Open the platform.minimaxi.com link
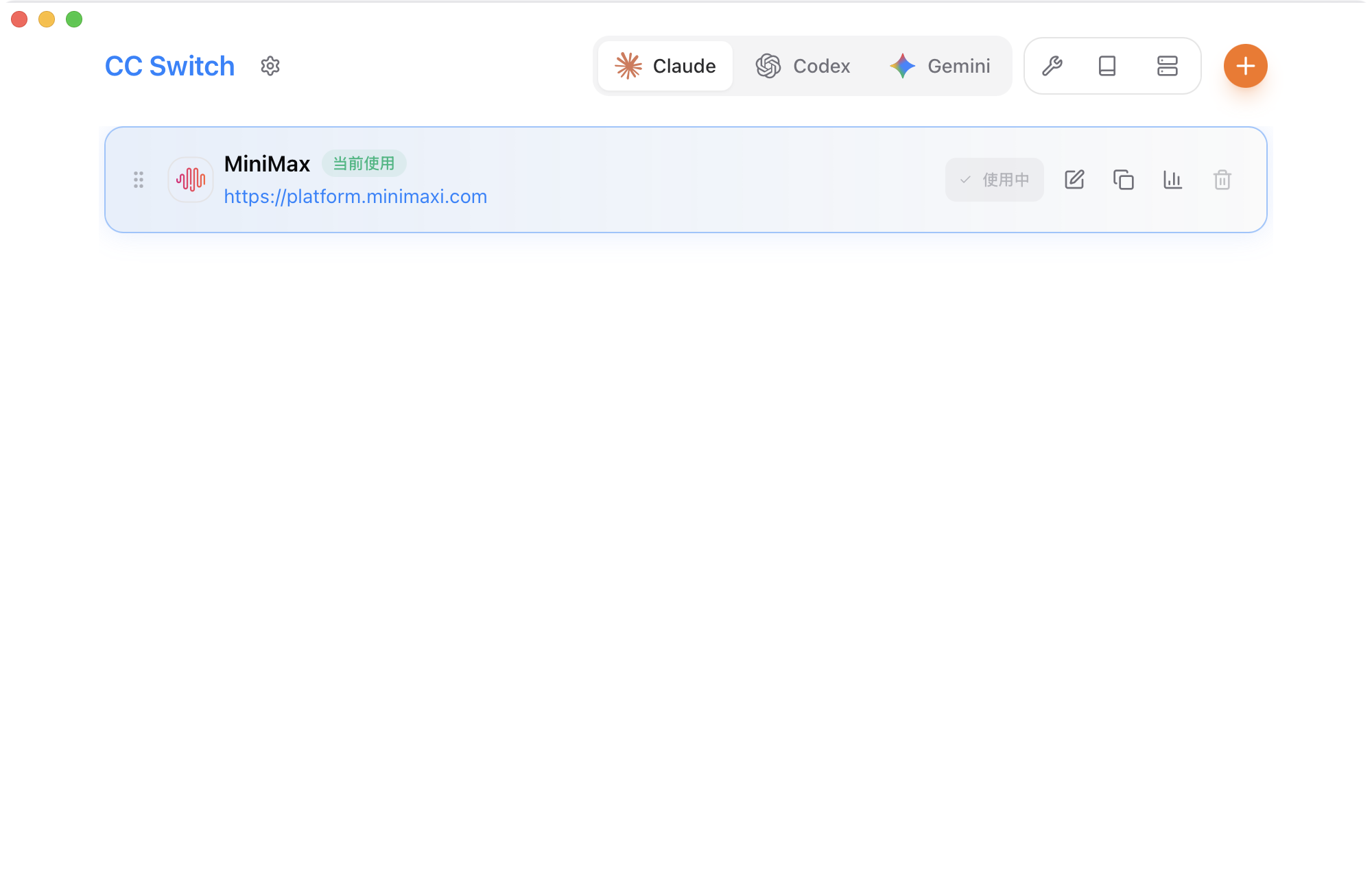1372x893 pixels. (x=355, y=197)
